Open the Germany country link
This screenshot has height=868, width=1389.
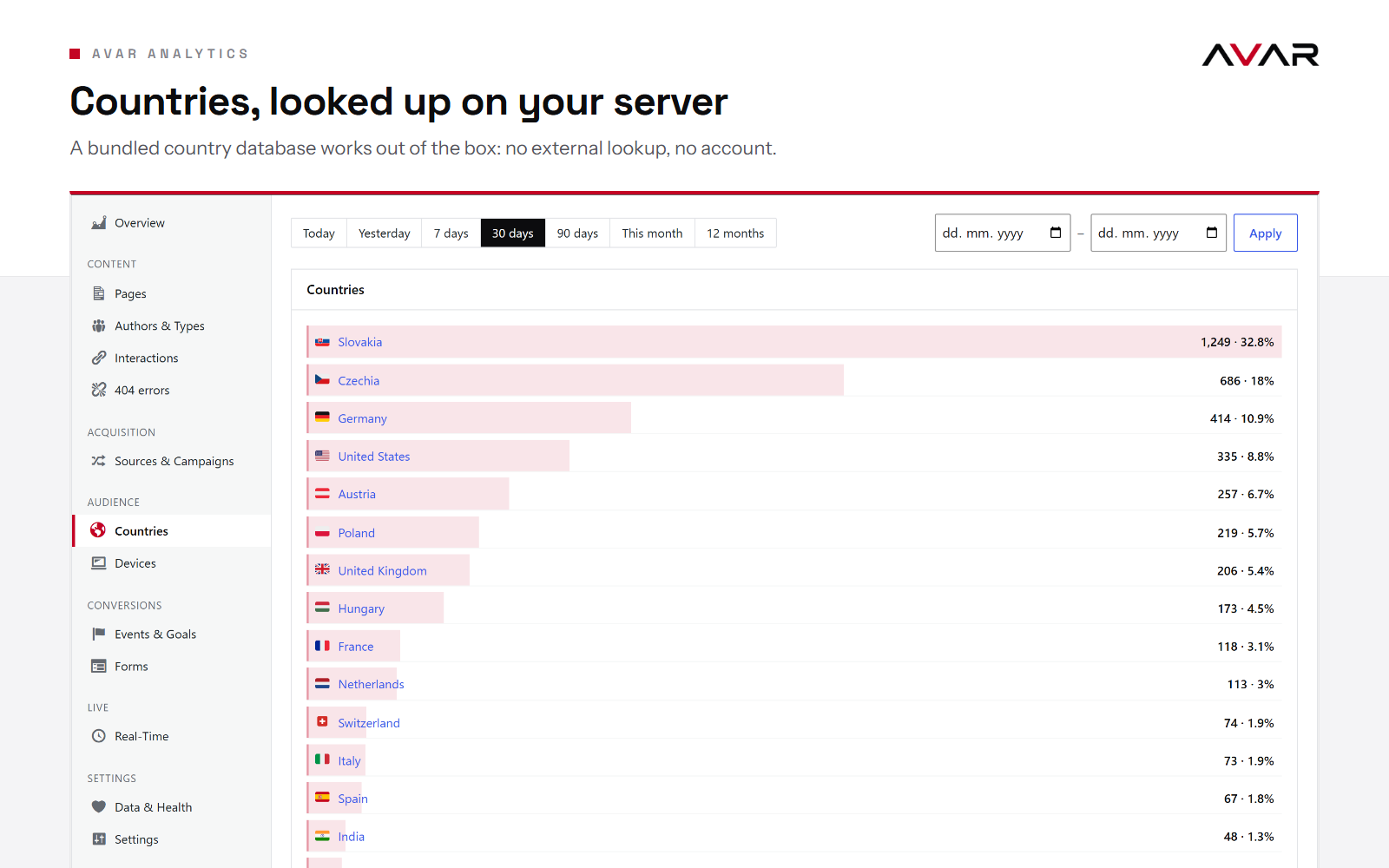coord(362,418)
